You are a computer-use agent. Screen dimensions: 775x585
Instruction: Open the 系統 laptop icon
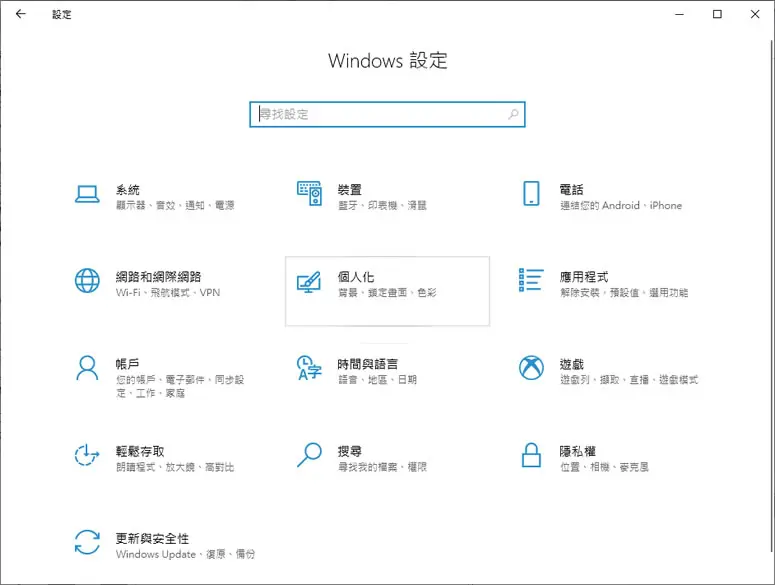coord(87,194)
